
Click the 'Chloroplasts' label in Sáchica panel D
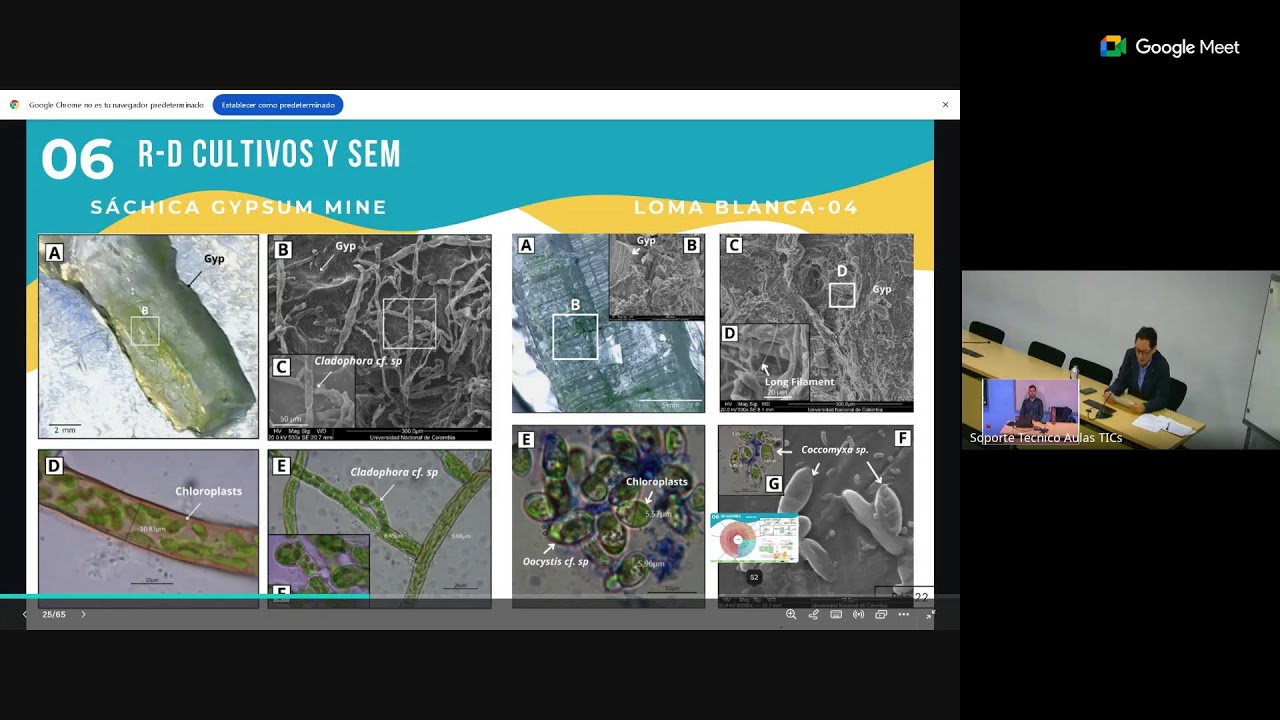208,491
